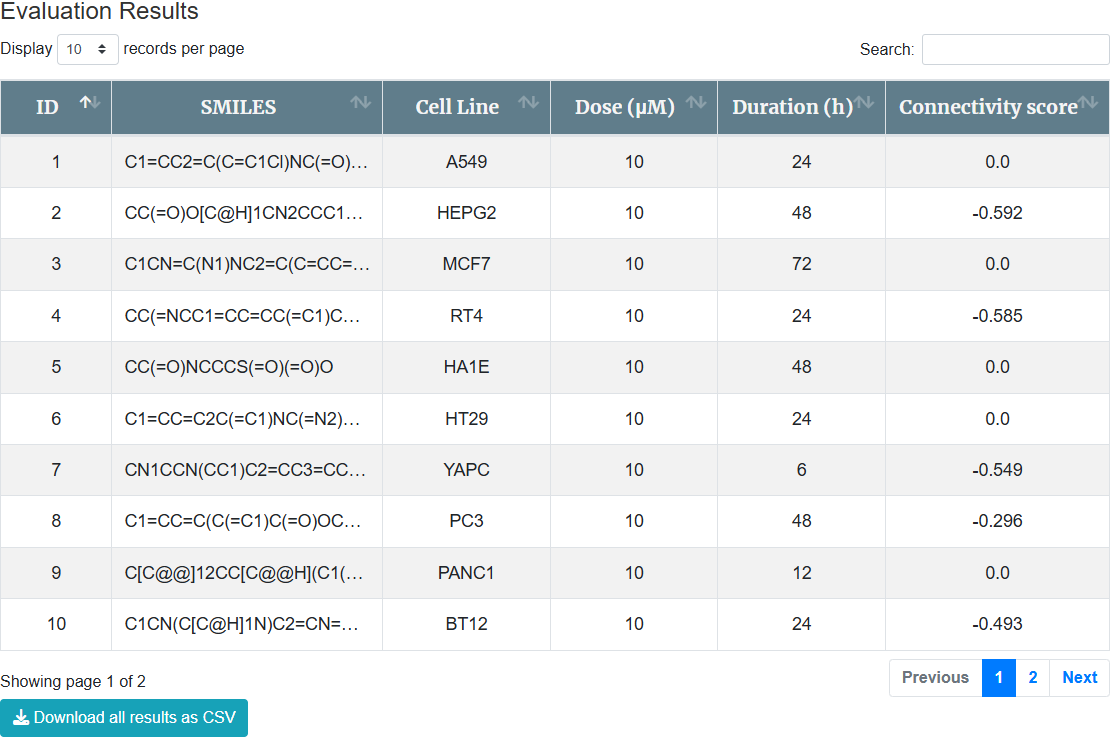The height and width of the screenshot is (739, 1111).
Task: Sort table by the ID column arrow
Action: coord(90,103)
